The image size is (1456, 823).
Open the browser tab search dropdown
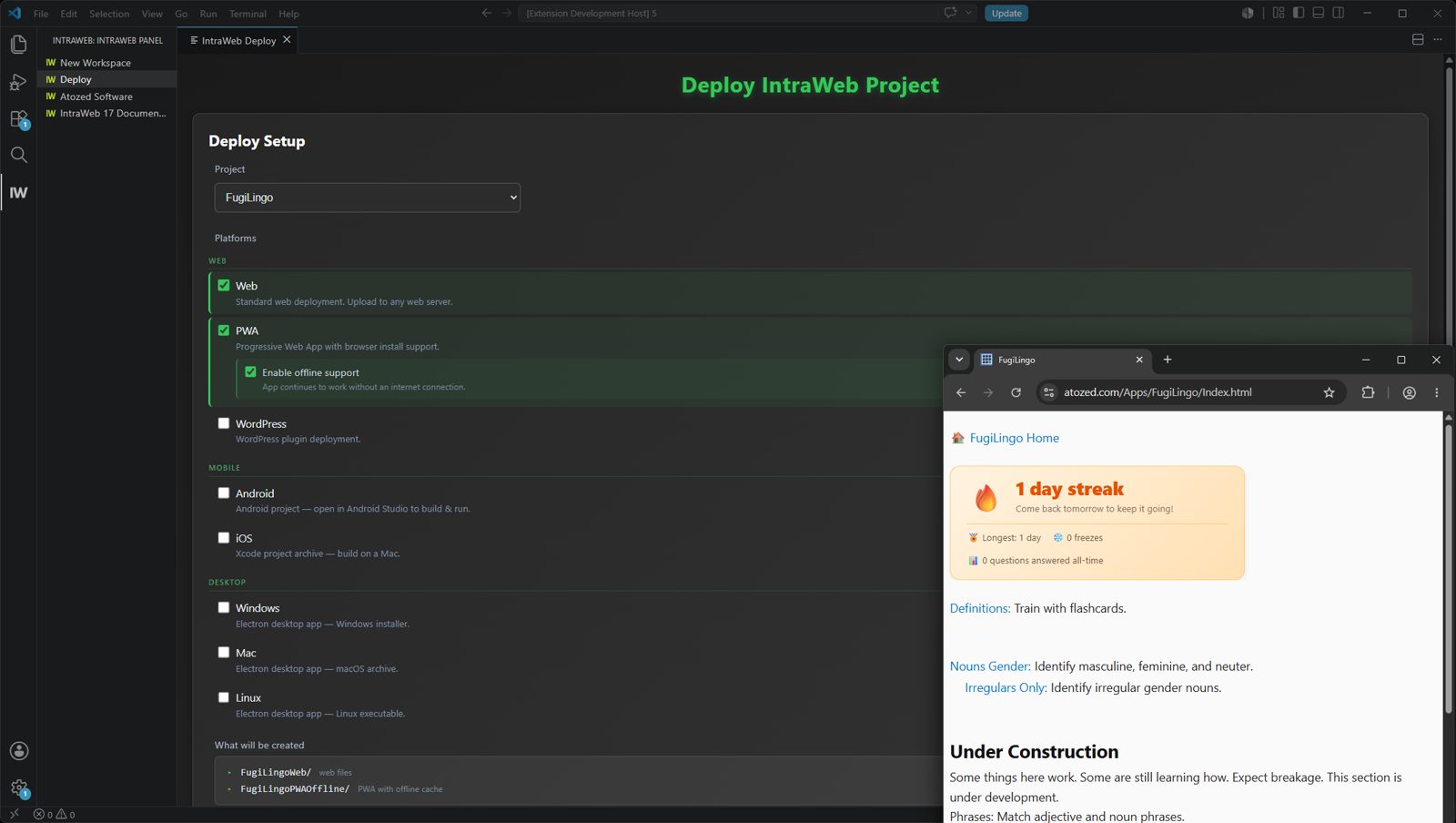coord(959,360)
